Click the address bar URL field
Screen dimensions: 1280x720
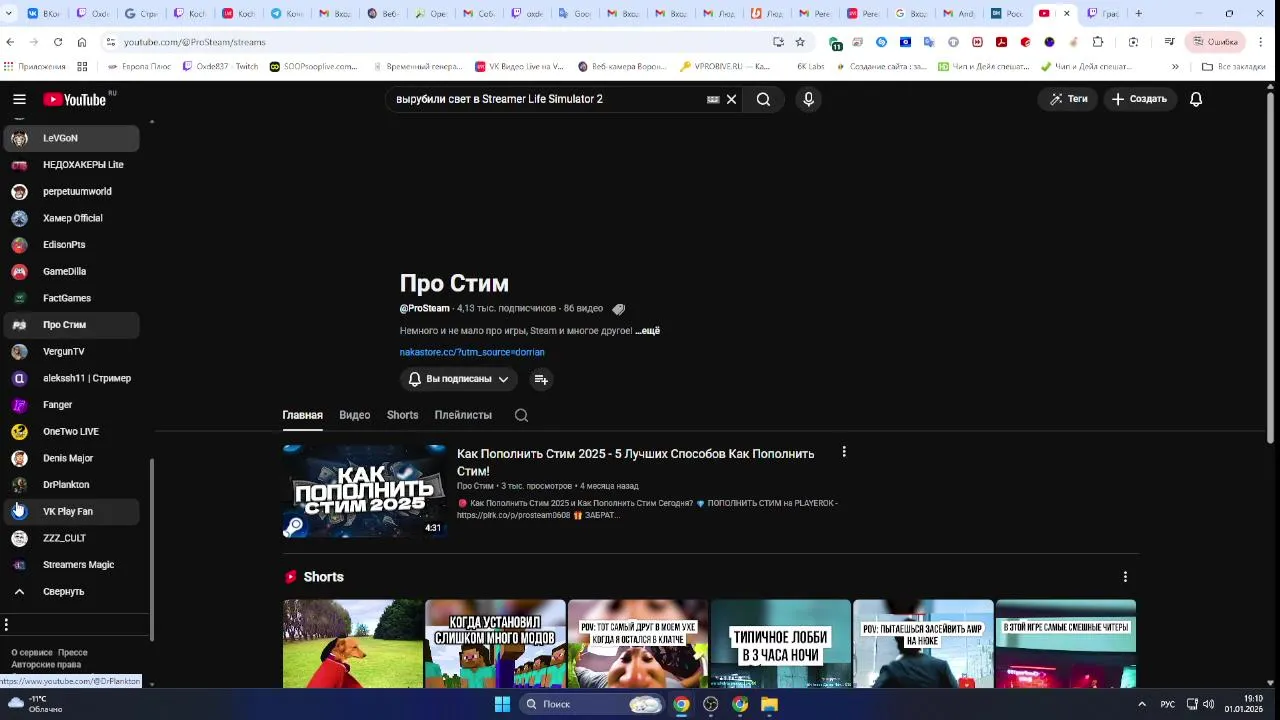tap(440, 42)
